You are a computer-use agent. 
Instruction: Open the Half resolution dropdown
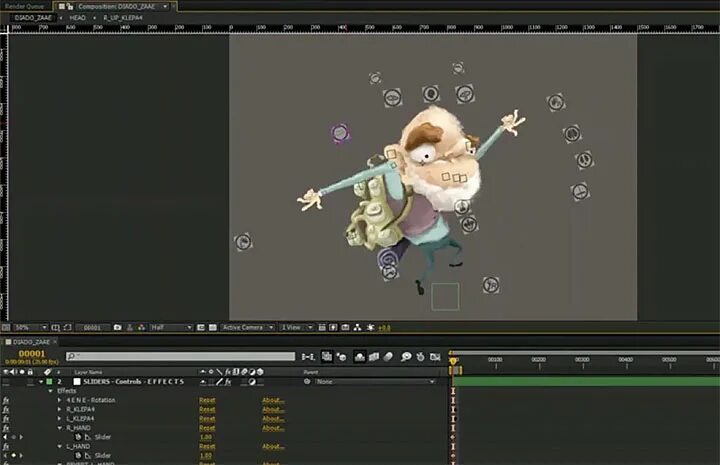click(x=171, y=327)
